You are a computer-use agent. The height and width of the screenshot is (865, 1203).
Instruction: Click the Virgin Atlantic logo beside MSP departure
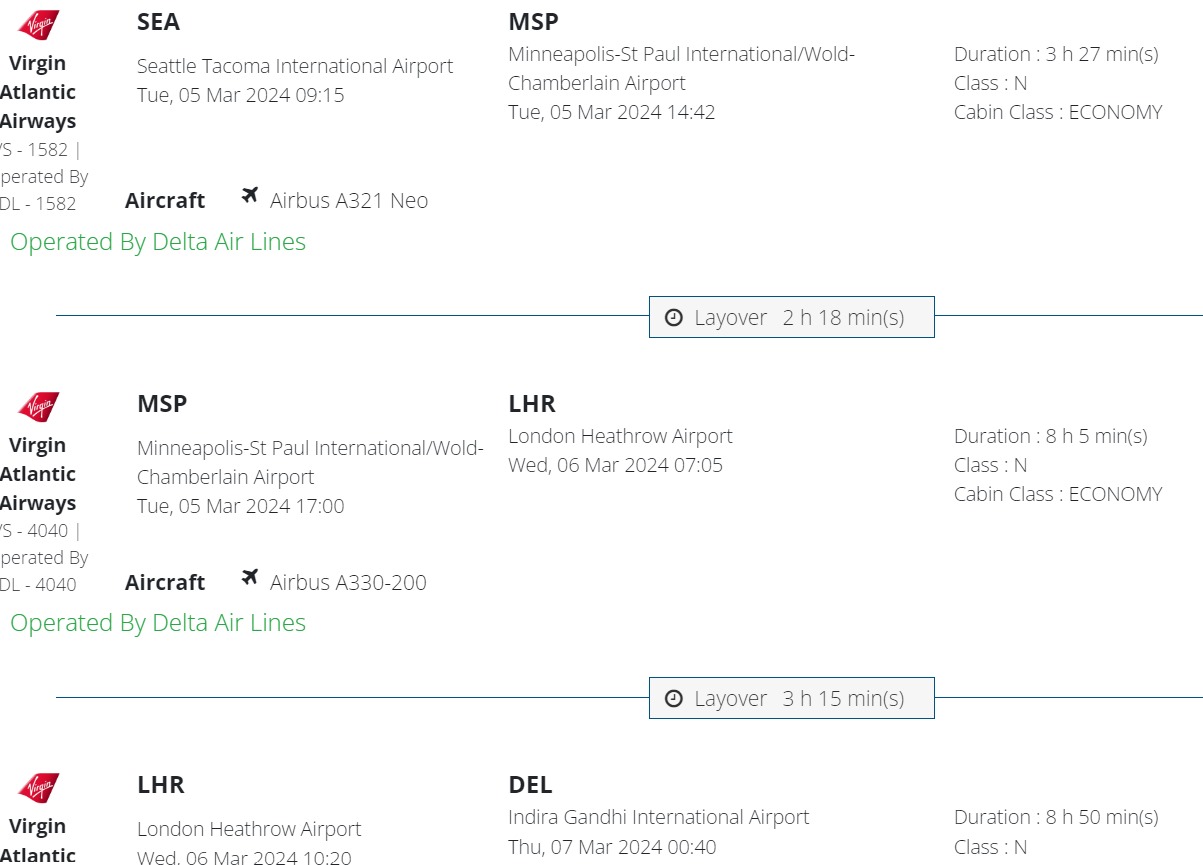coord(39,407)
